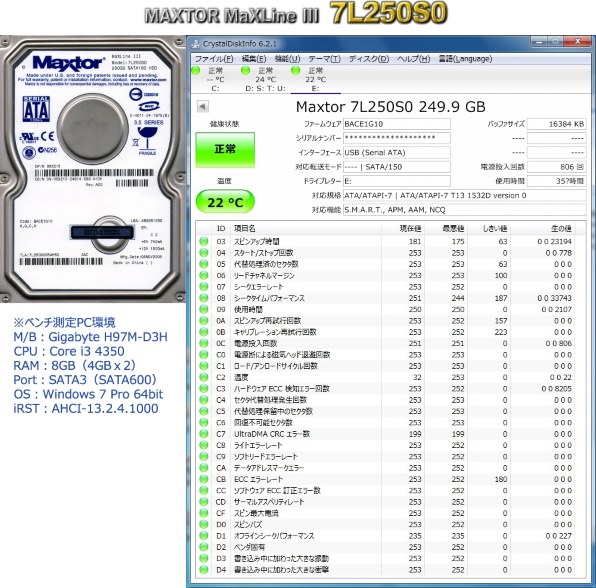Select row C5 代替処理保留中のセクタ数
The width and height of the screenshot is (596, 588).
coord(385,411)
